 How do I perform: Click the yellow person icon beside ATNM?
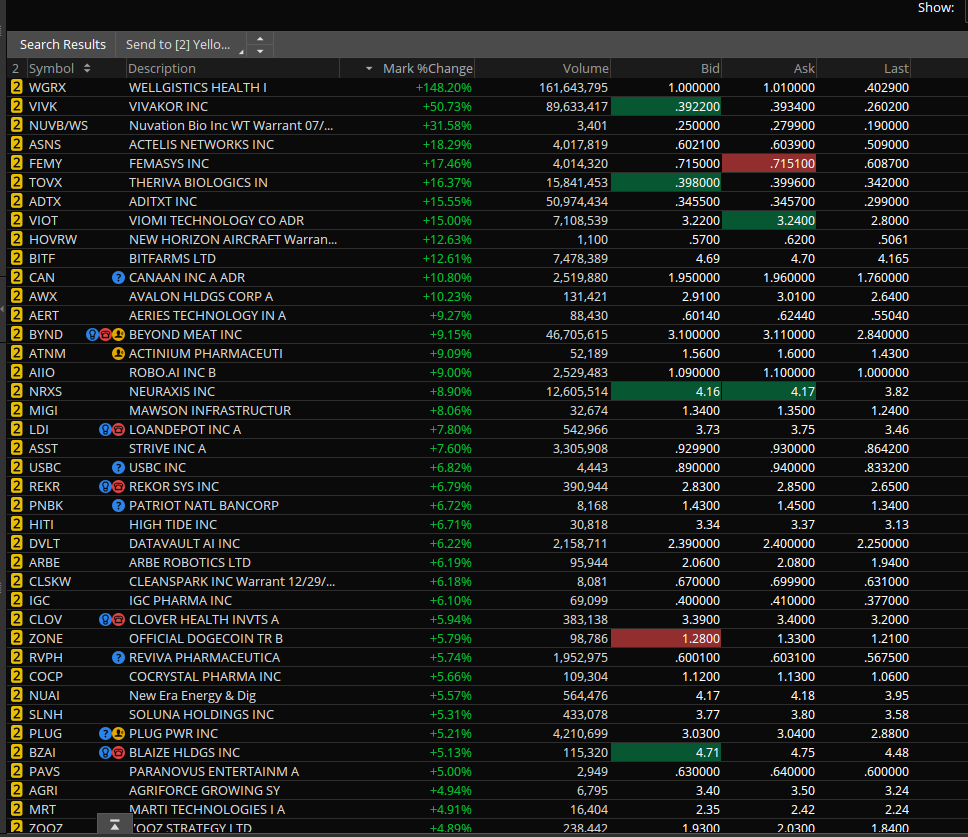(x=119, y=354)
